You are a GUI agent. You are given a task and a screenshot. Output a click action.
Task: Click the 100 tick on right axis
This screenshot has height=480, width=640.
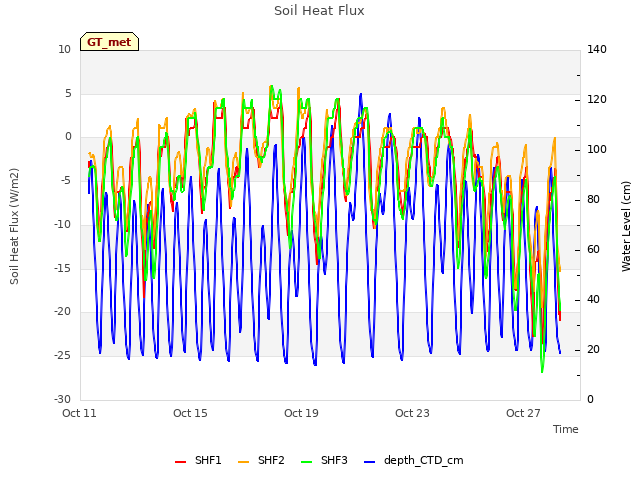tap(597, 150)
